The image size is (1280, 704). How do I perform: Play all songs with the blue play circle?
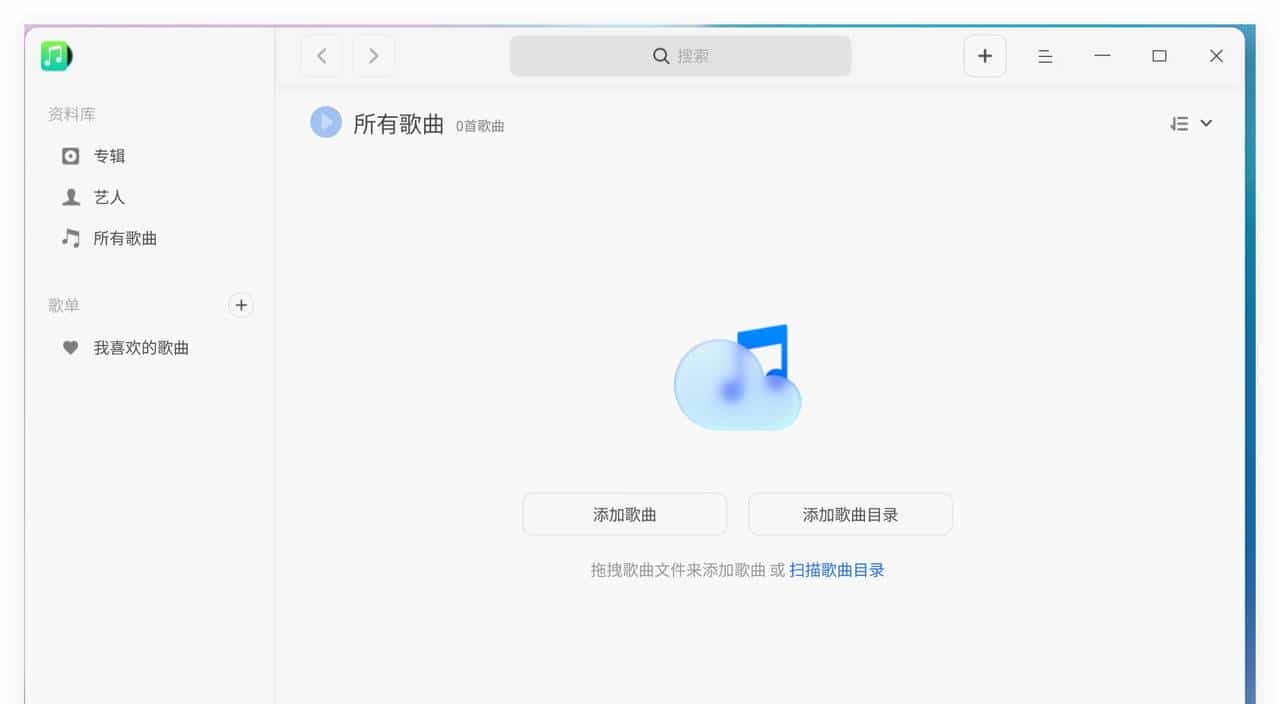(x=326, y=121)
